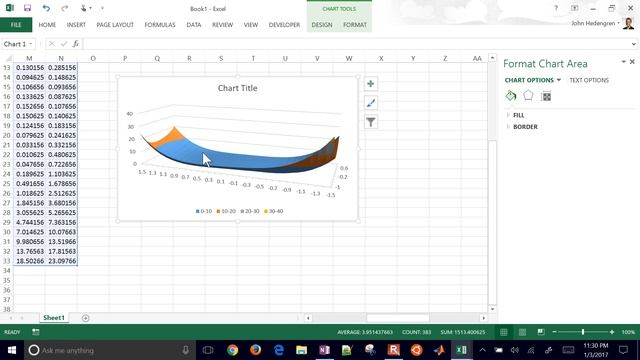Open Google Chrome from the taskbar
Viewport: 640px width, 360px height.
point(232,350)
